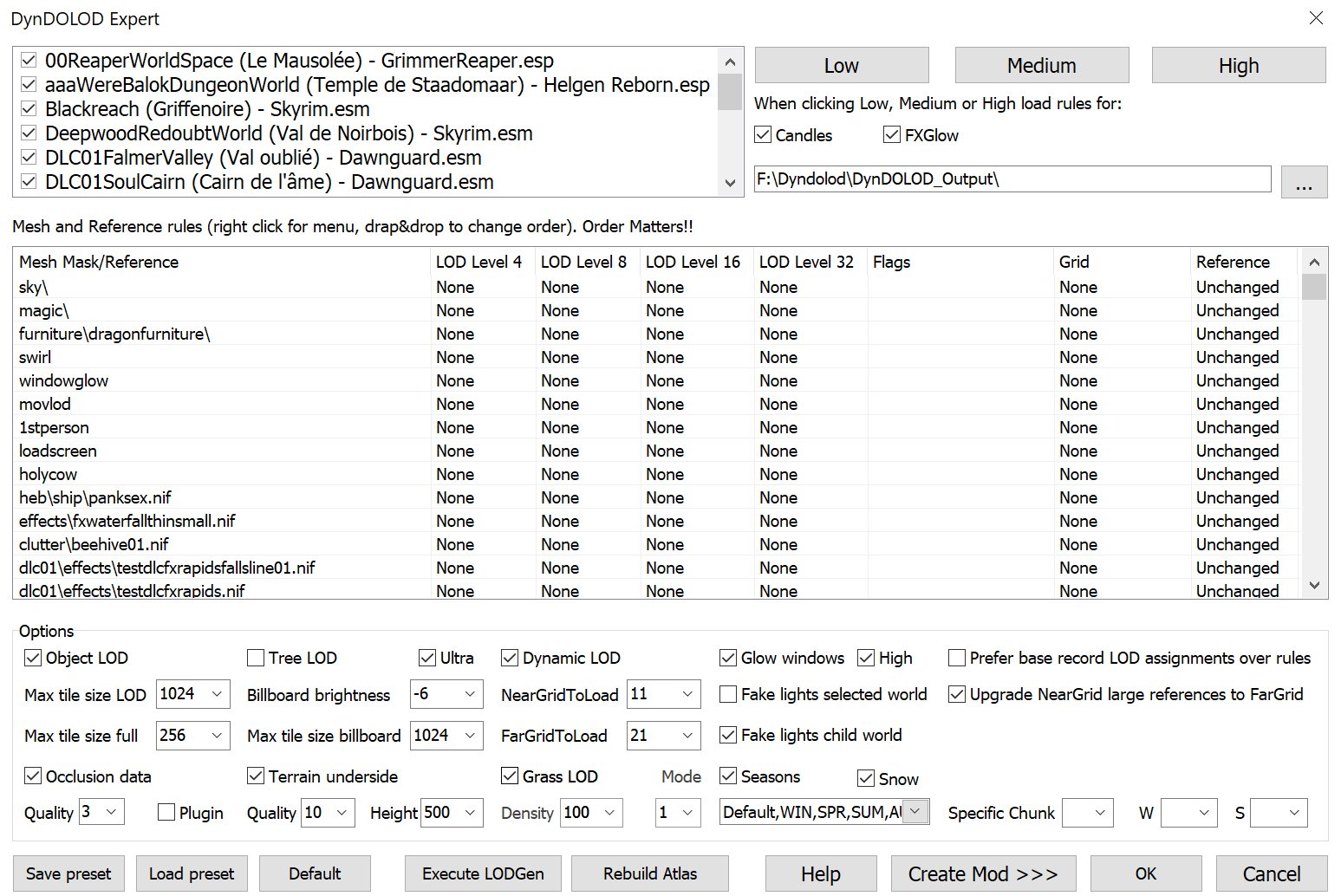Screen dimensions: 1341x896
Task: Toggle Dynamic LOD checkbox
Action: click(x=510, y=658)
